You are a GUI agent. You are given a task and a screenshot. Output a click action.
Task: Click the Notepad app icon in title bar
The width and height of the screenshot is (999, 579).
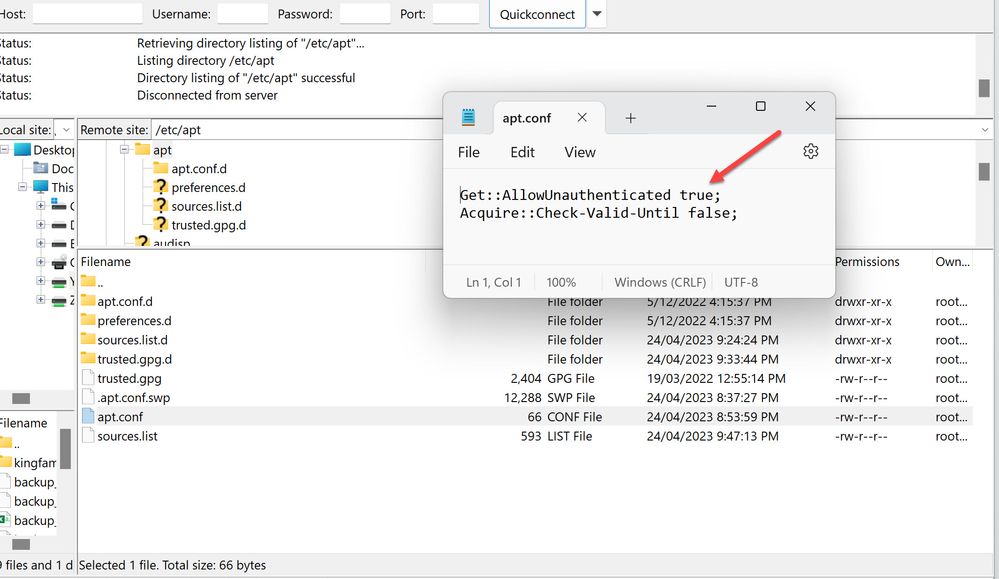tap(468, 118)
